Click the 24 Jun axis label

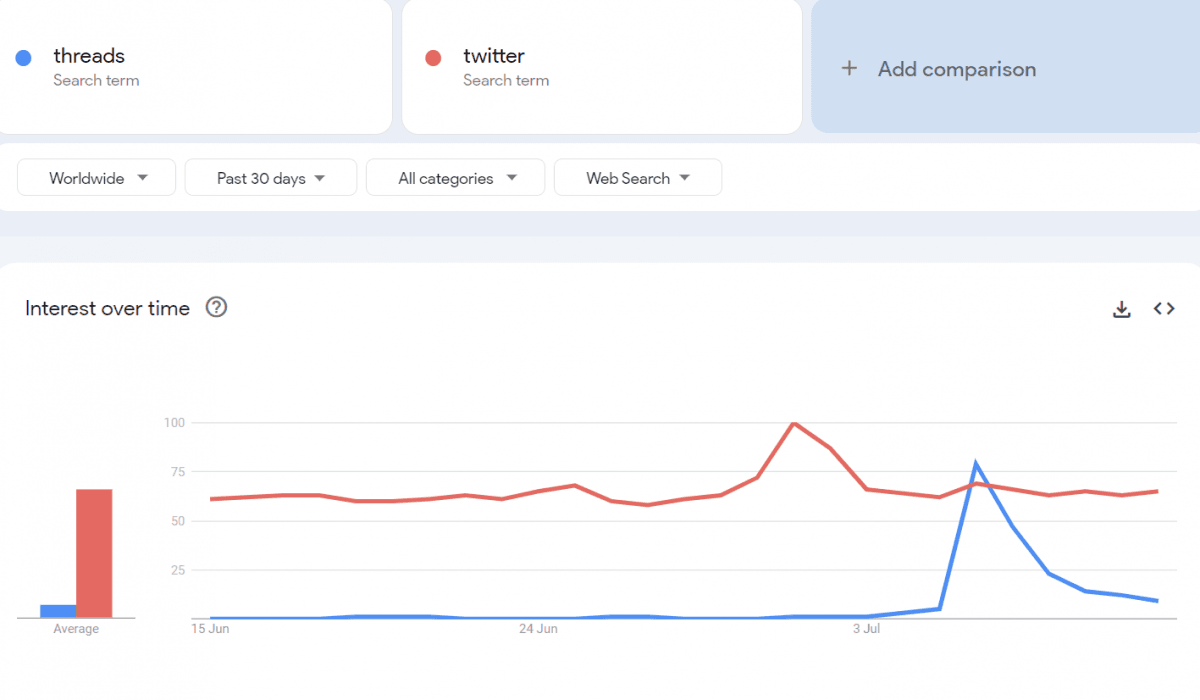tap(538, 629)
